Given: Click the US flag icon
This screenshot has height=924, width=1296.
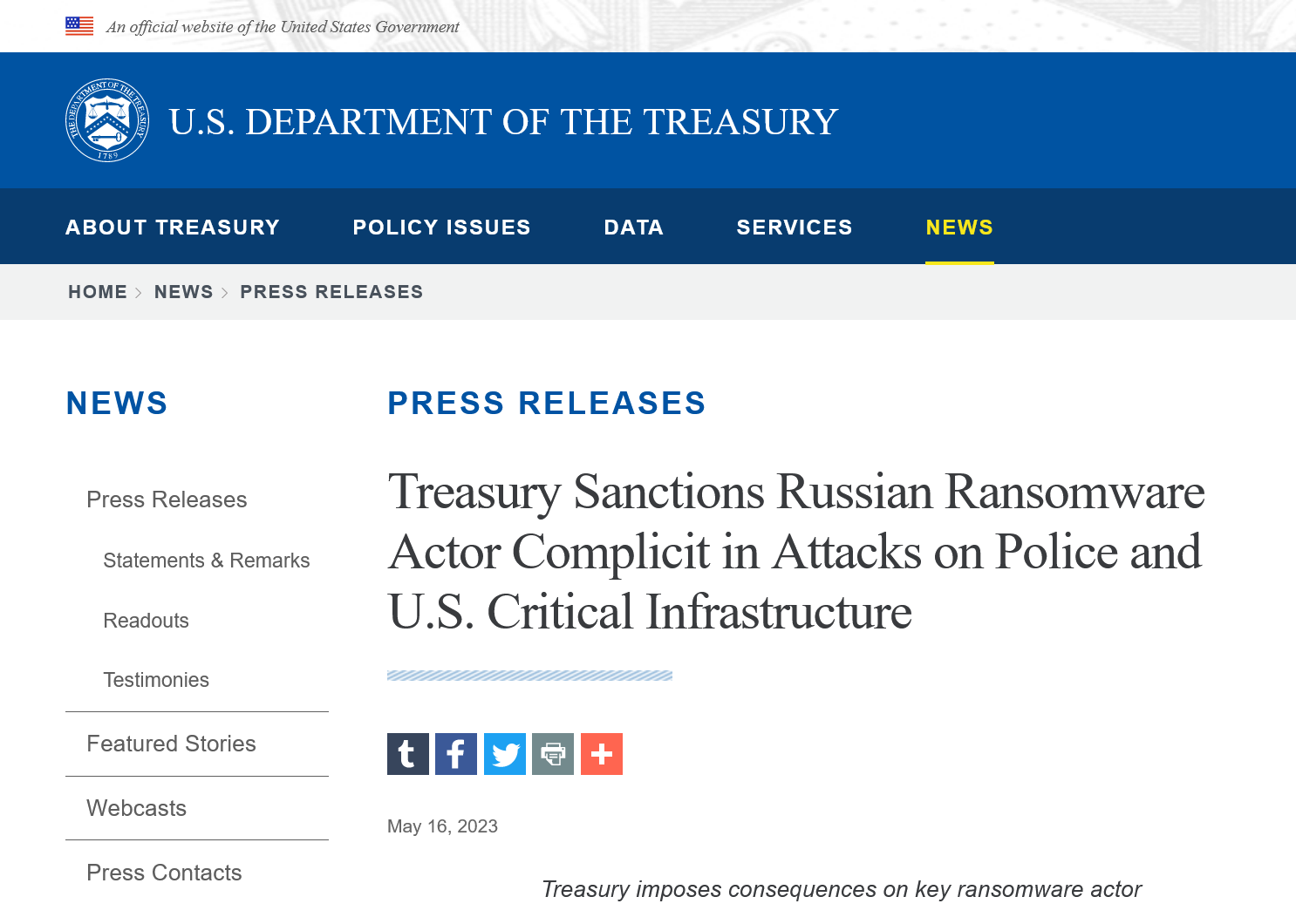Looking at the screenshot, I should pyautogui.click(x=79, y=26).
